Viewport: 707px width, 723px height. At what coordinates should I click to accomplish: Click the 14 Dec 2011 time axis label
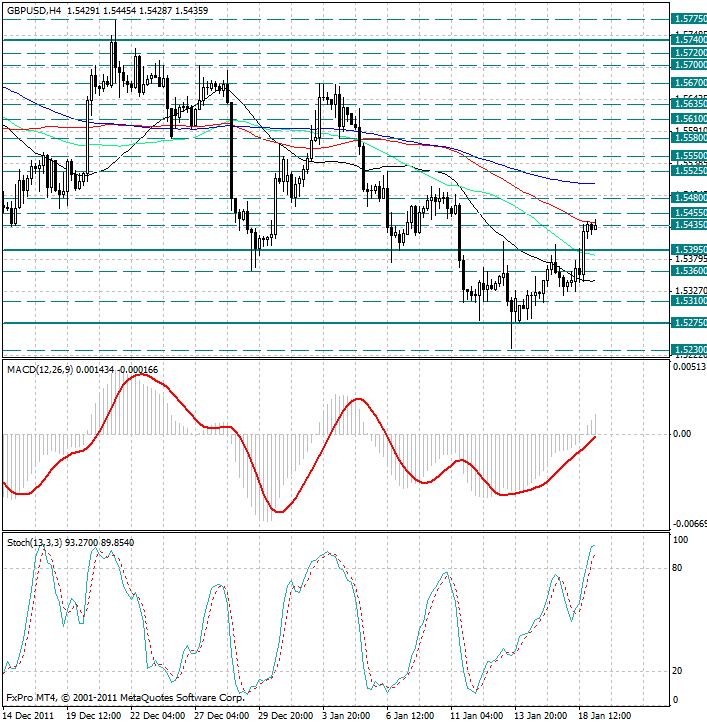(29, 716)
